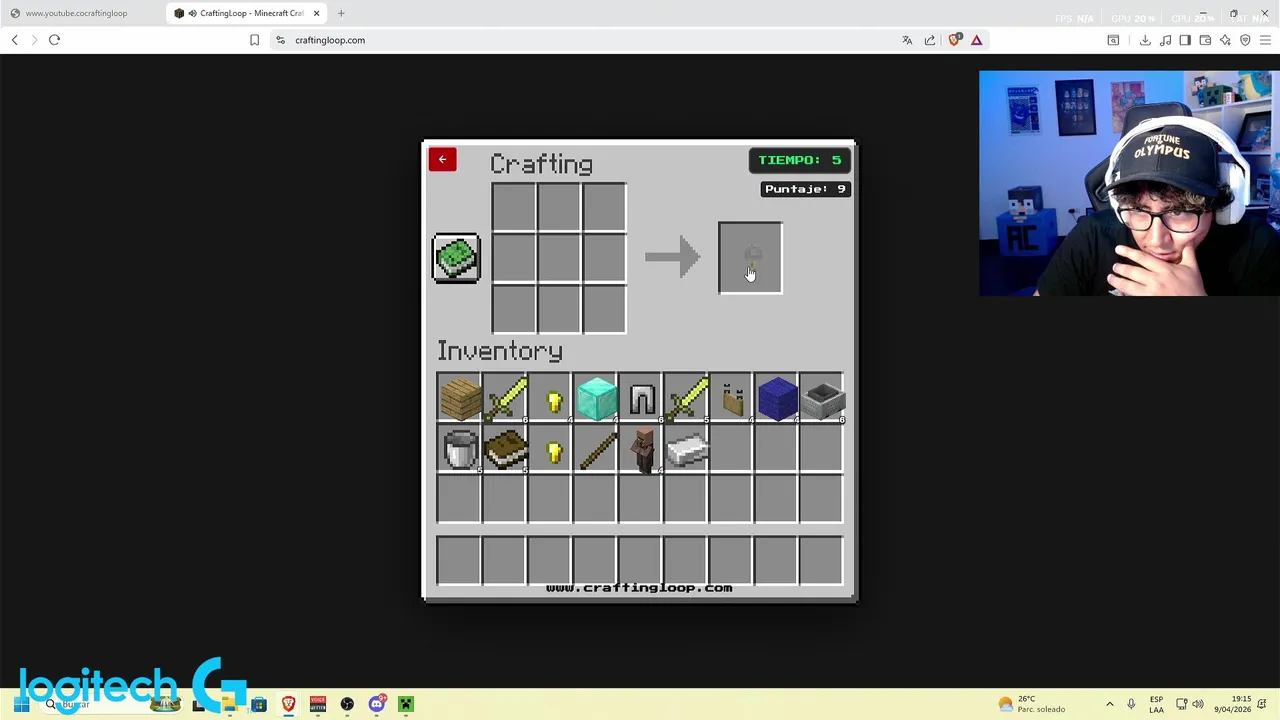Click the ESP LAA language indicator
This screenshot has width=1280, height=720.
point(1156,704)
